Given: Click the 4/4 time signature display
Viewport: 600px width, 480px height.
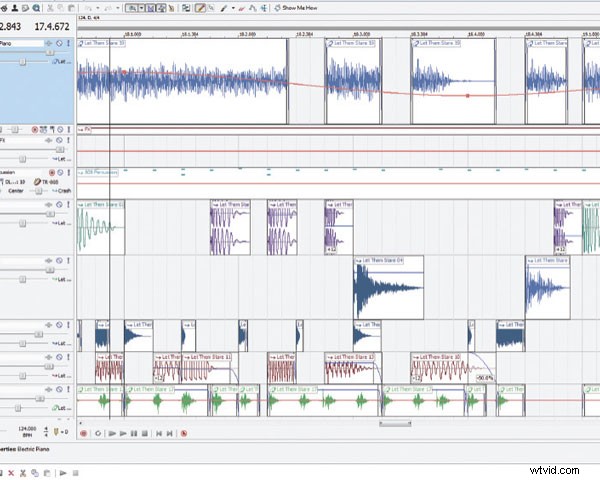Looking at the screenshot, I should (46, 432).
